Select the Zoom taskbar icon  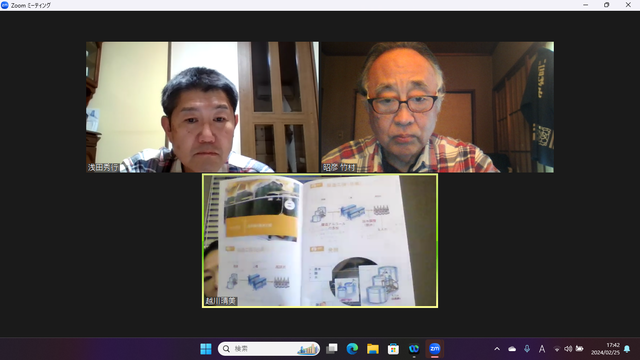(x=434, y=349)
